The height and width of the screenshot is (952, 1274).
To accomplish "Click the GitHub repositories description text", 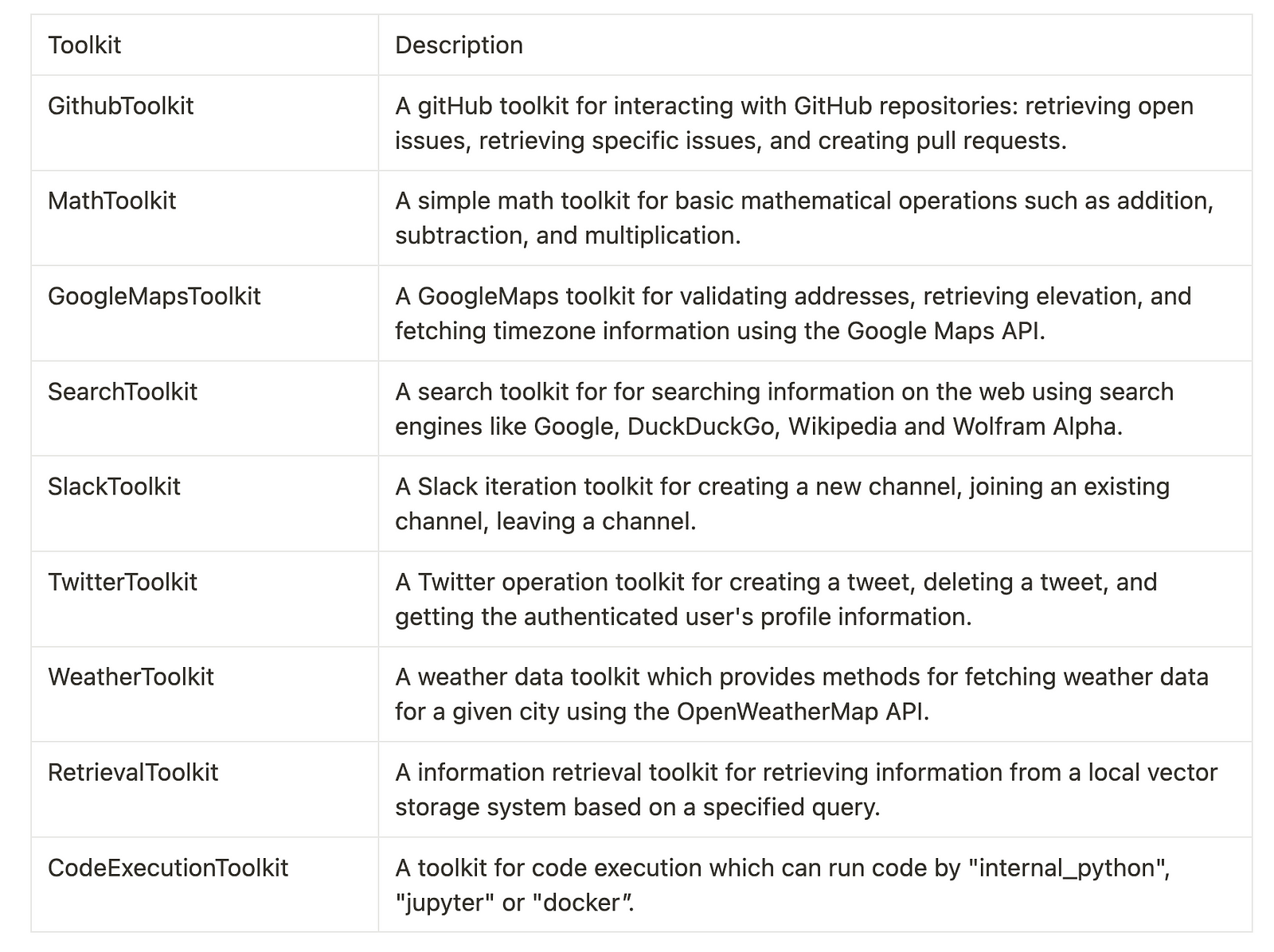I will [x=794, y=123].
